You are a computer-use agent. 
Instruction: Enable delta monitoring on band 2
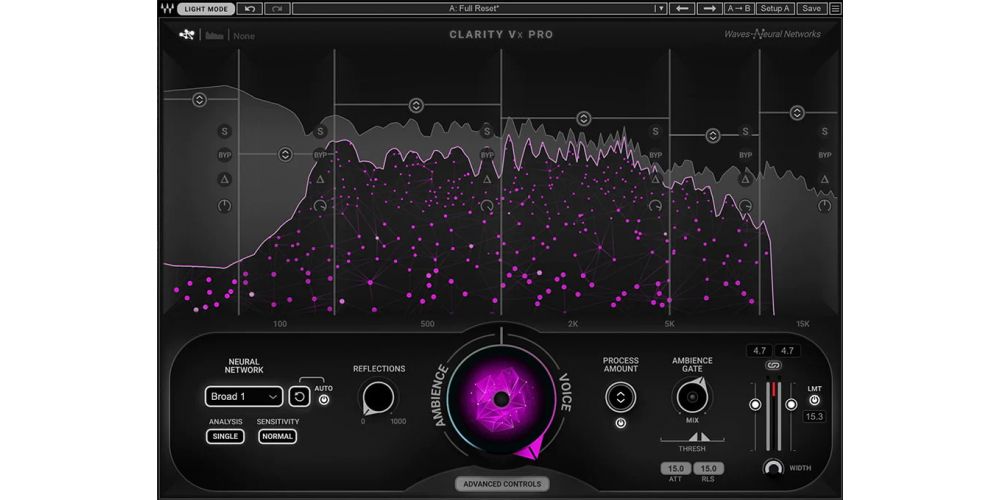pyautogui.click(x=320, y=179)
